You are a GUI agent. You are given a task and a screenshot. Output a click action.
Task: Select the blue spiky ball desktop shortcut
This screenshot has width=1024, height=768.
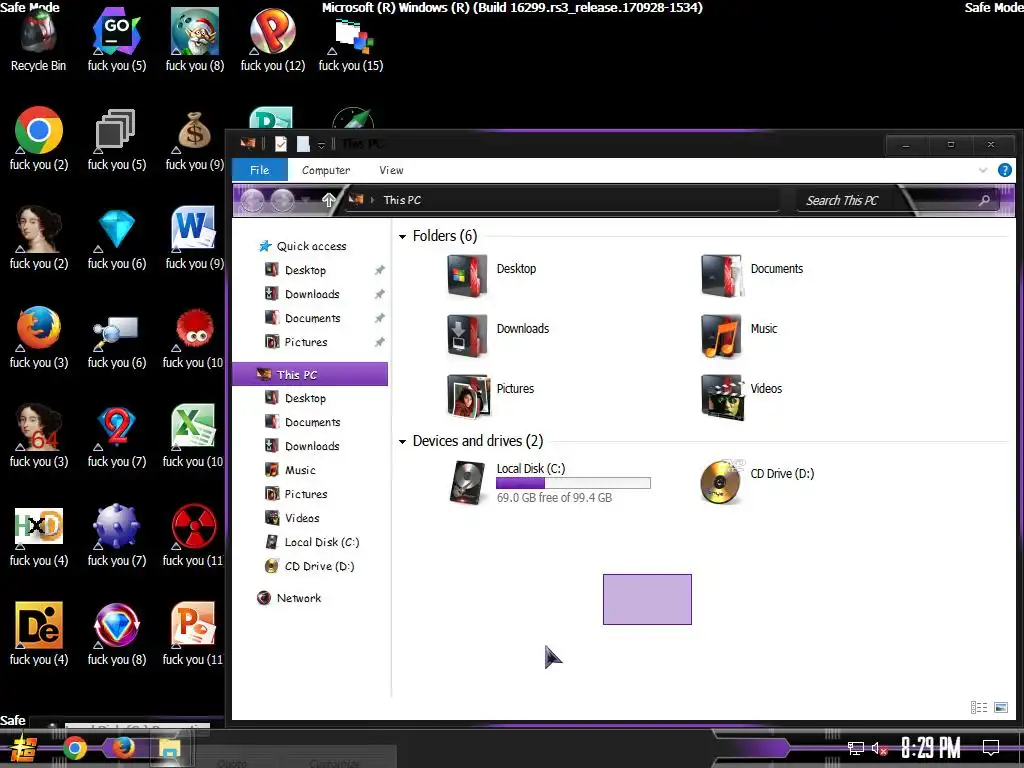point(116,536)
